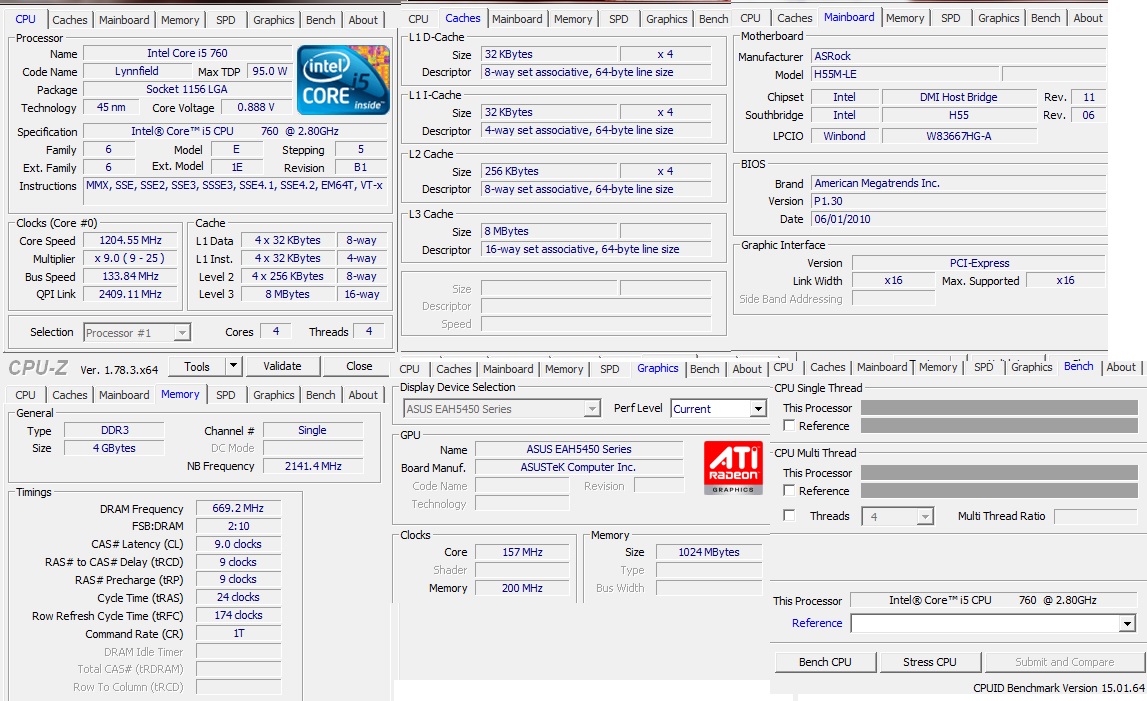The image size is (1147, 701).
Task: Click the ATI Radeon Graphics logo
Action: pos(733,467)
